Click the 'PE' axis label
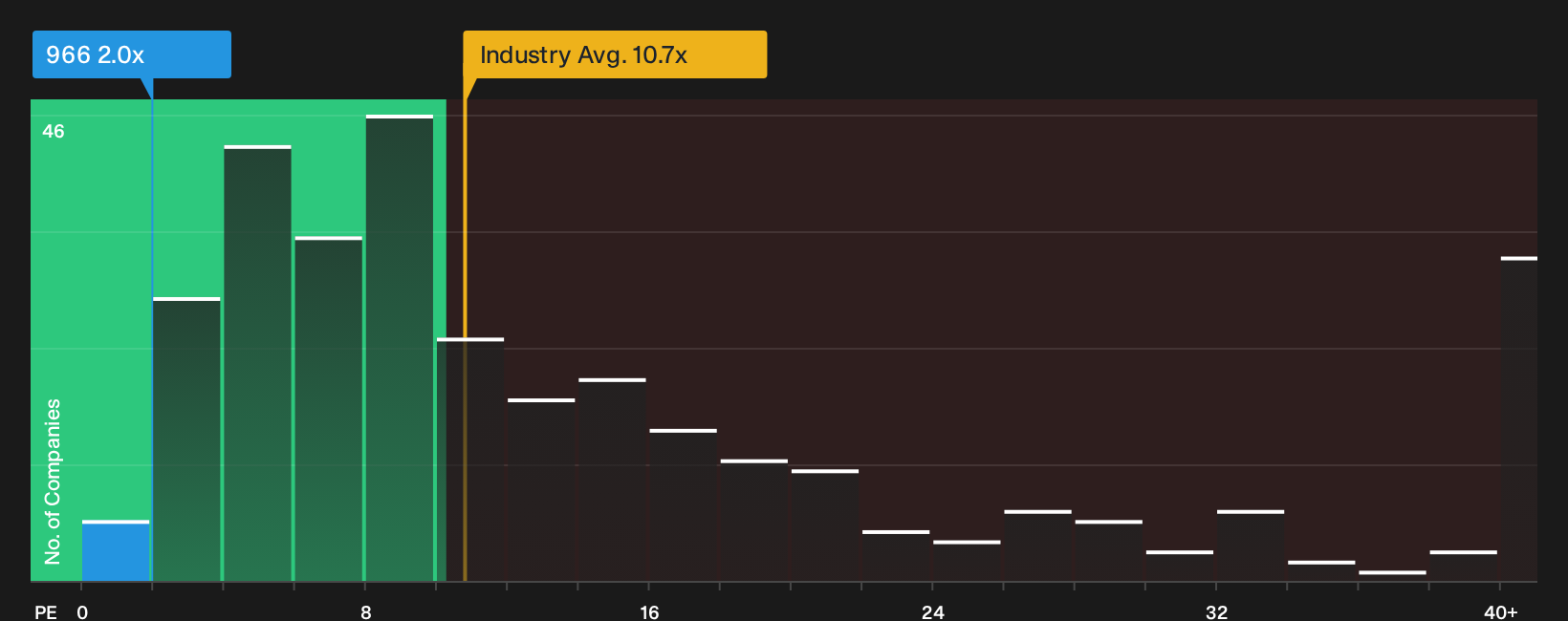Viewport: 1568px width, 621px height. [x=46, y=612]
